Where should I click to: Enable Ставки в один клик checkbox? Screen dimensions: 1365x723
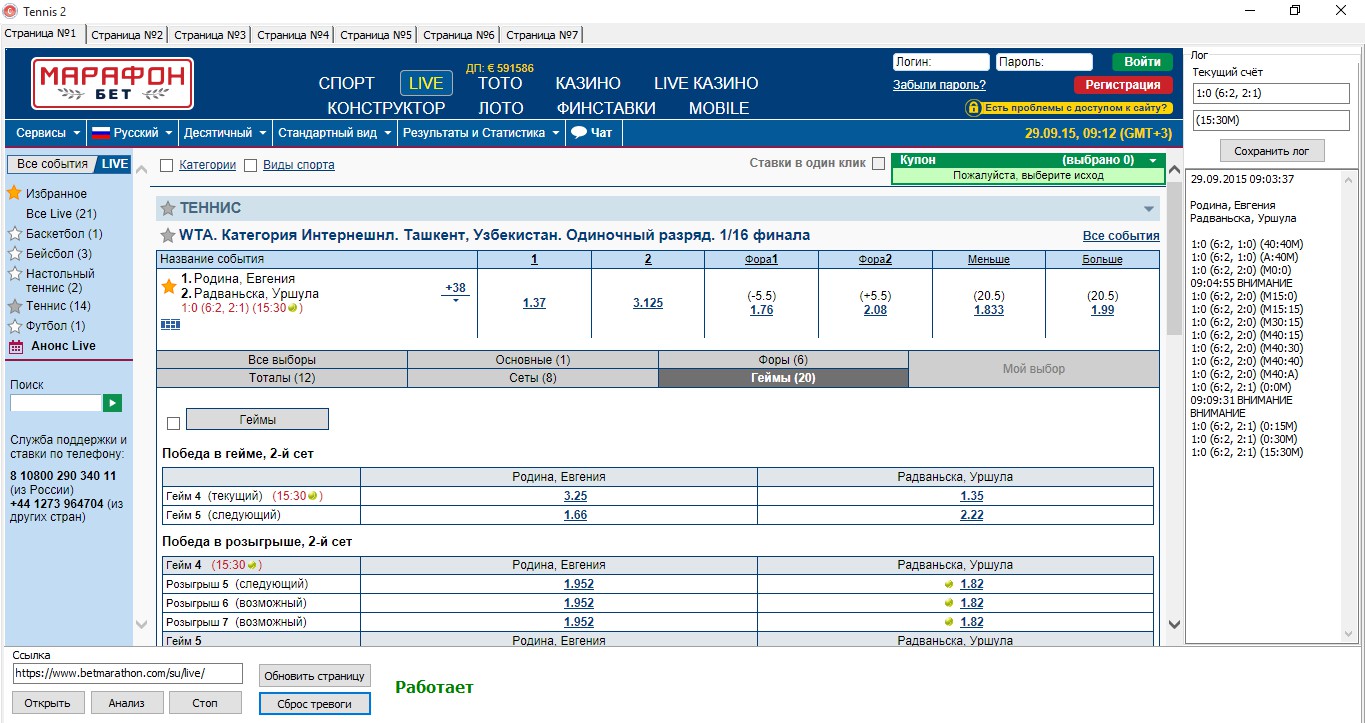click(878, 164)
